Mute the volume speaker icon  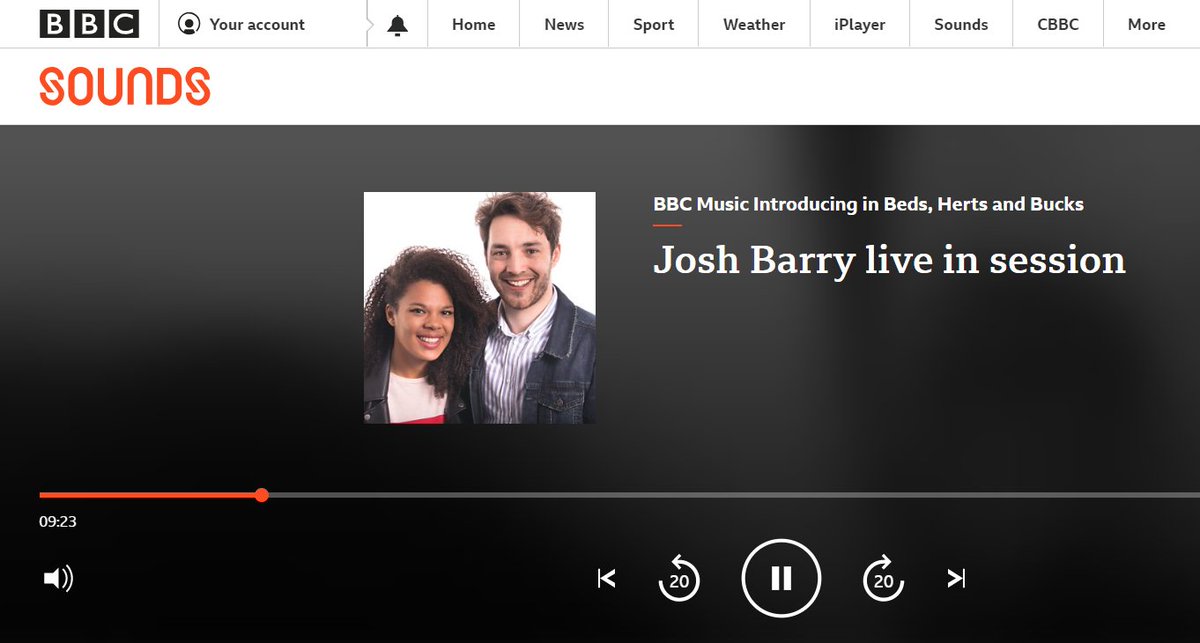click(x=58, y=578)
